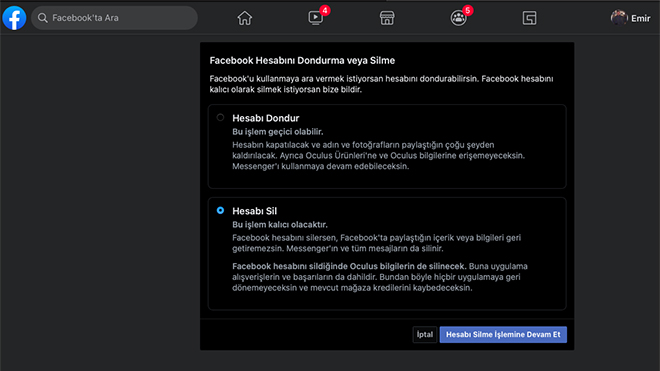Click the Hesabı Dondur heading text
The height and width of the screenshot is (371, 660).
(266, 118)
